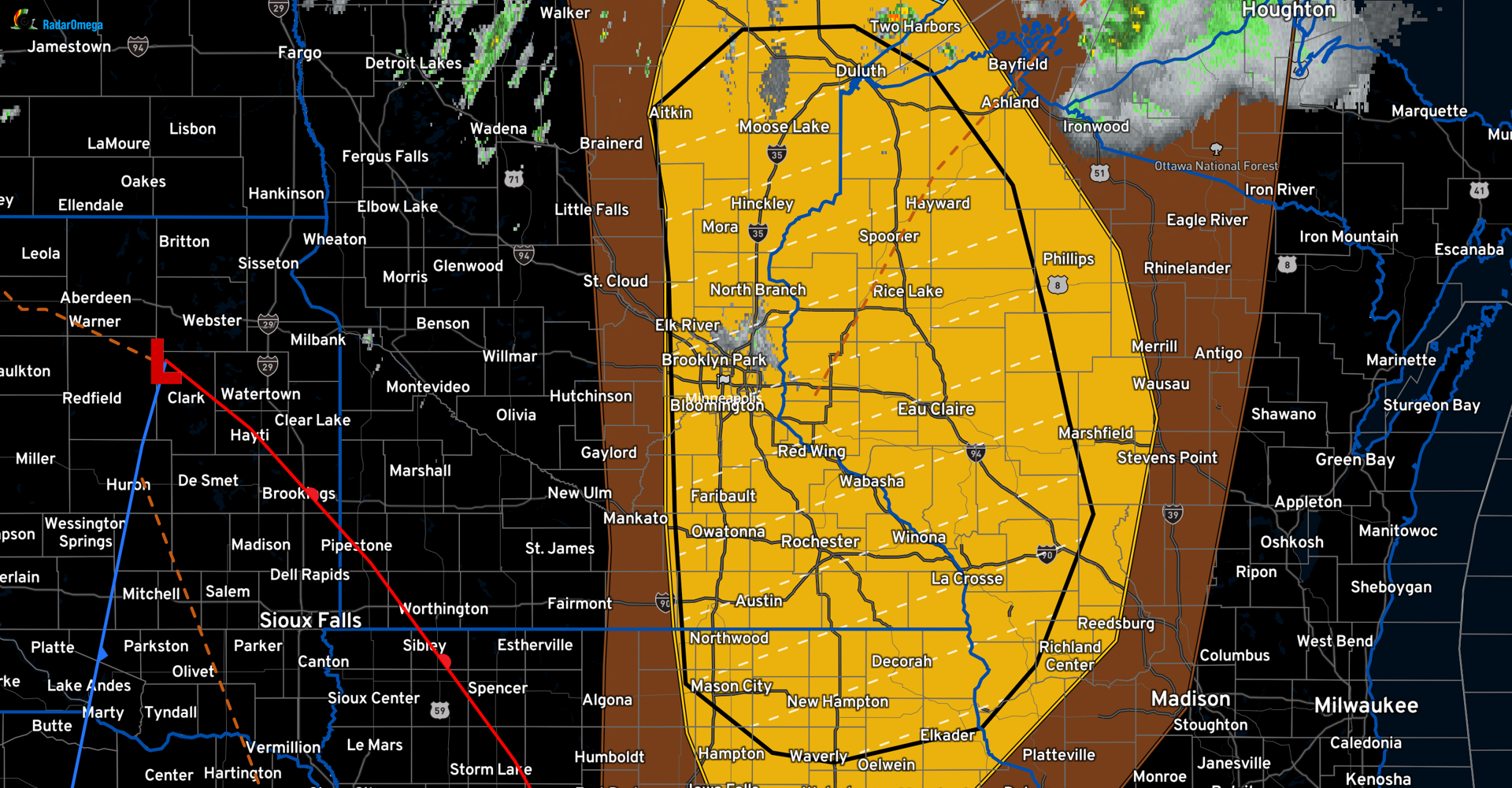1512x788 pixels.
Task: Click the Highway 71 shield near Brainerd
Action: click(x=514, y=179)
